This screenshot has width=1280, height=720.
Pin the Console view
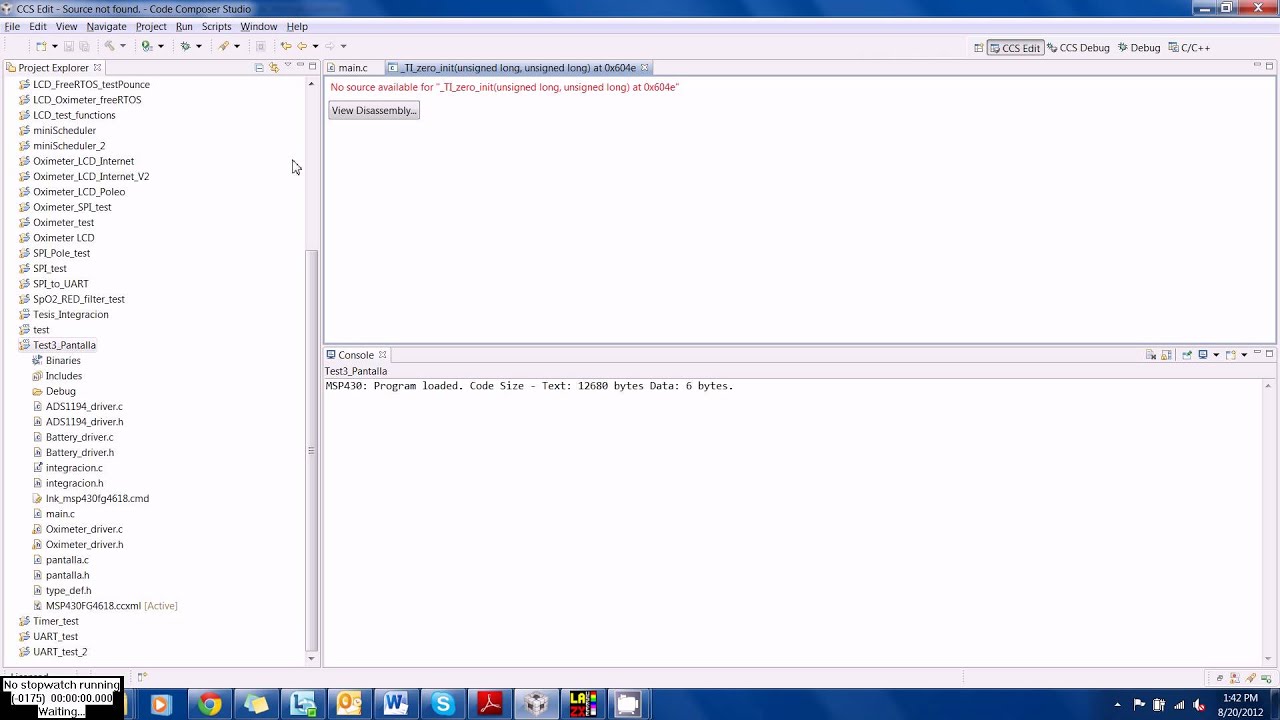point(1187,355)
